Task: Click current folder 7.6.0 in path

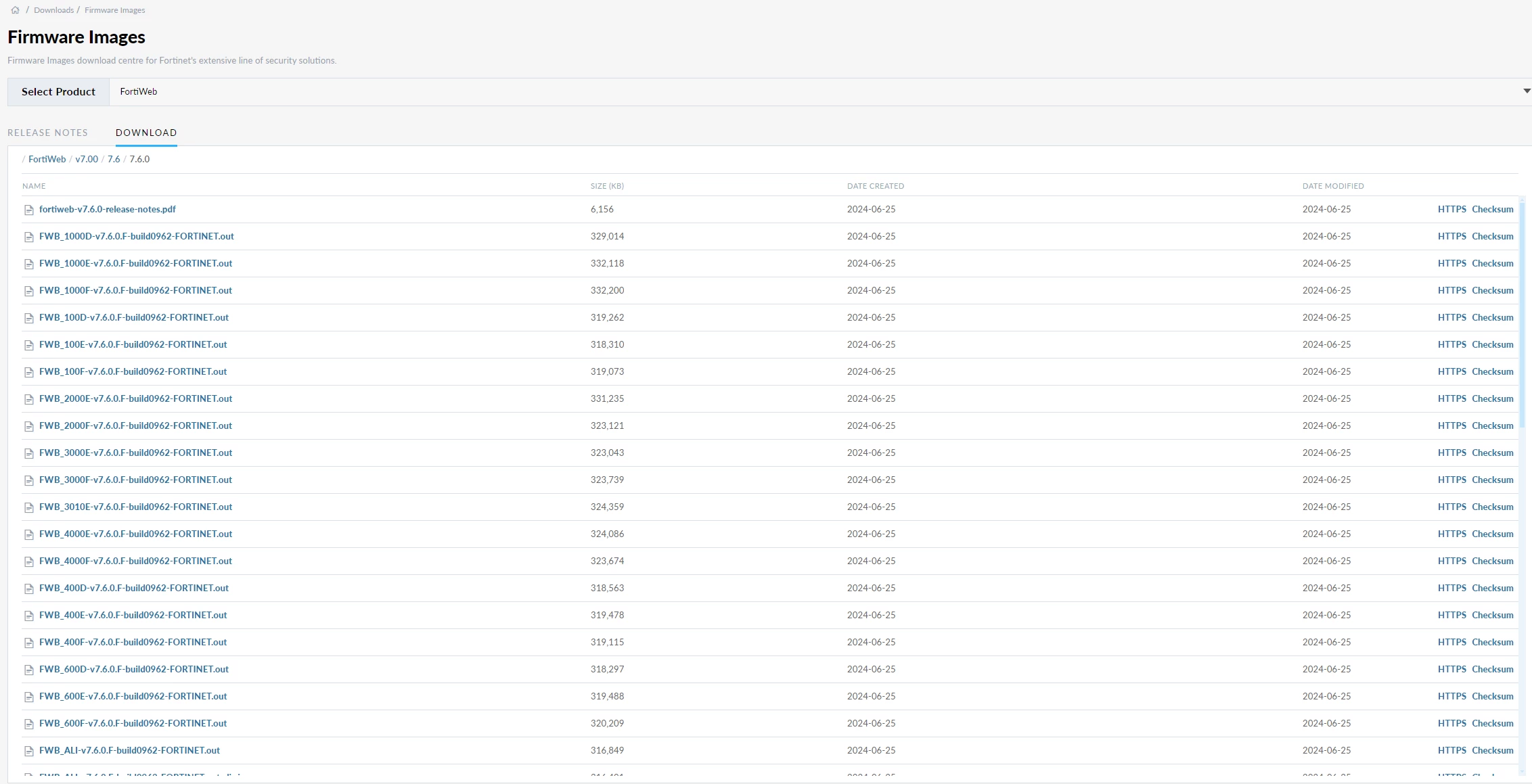Action: [x=139, y=159]
